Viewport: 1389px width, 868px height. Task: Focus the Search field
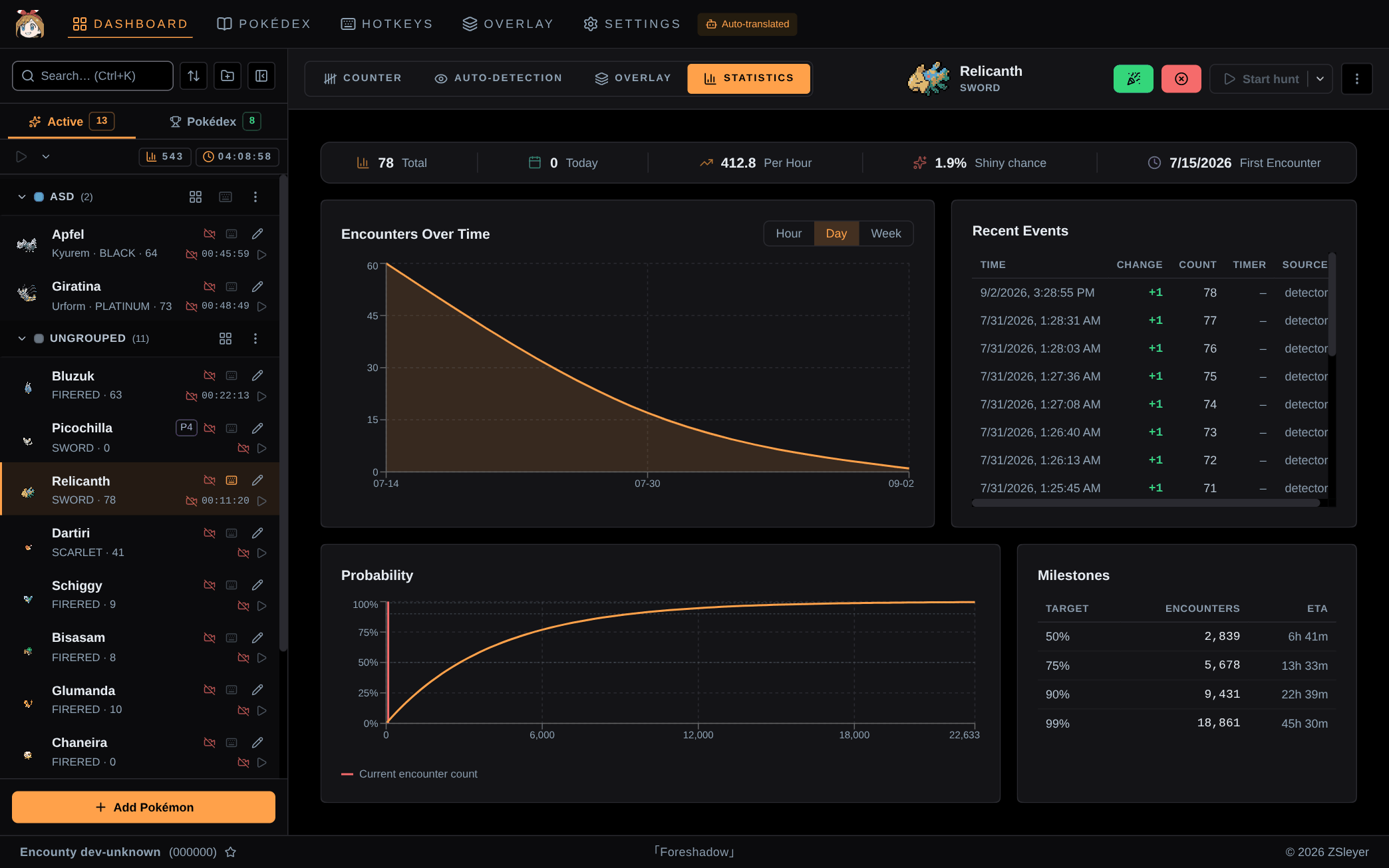(x=92, y=76)
